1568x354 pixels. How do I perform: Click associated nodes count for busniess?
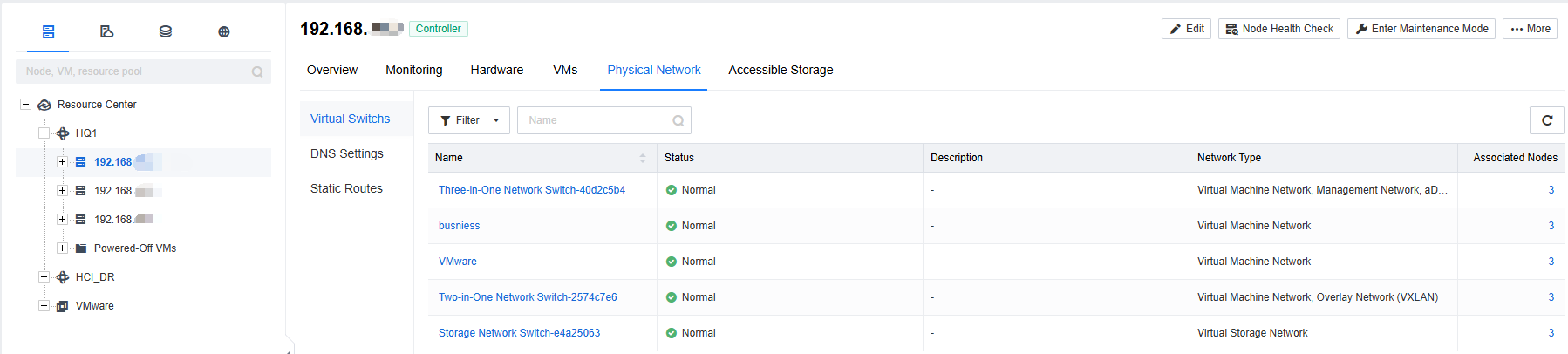[x=1551, y=226]
